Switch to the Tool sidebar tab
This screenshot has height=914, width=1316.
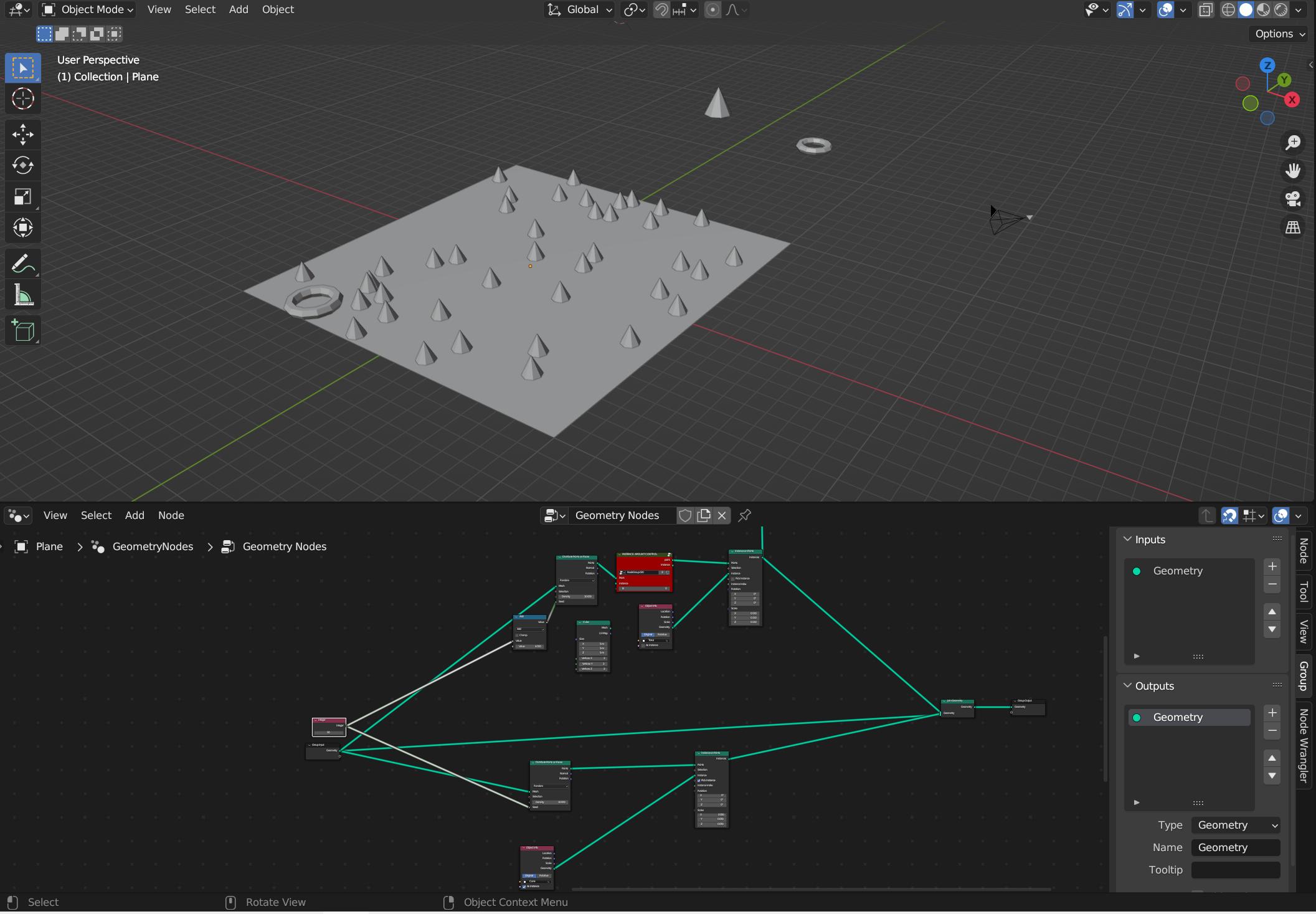[1304, 591]
